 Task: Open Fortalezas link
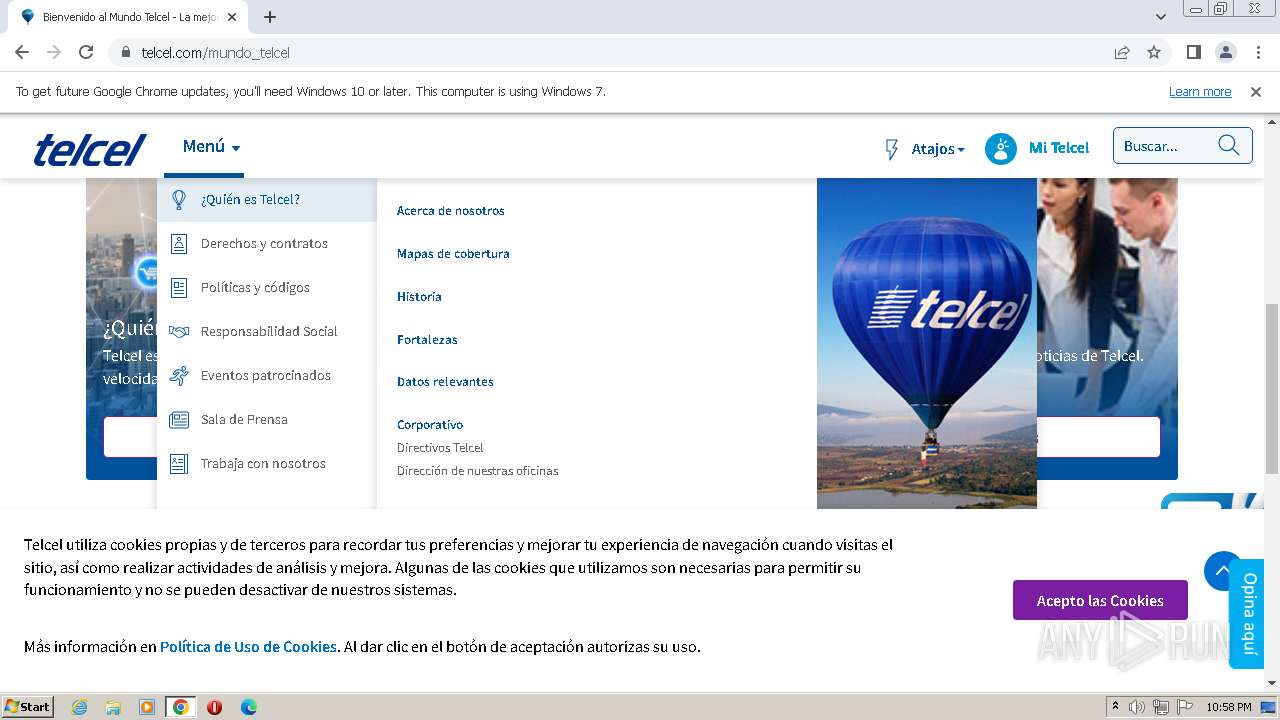coord(427,340)
